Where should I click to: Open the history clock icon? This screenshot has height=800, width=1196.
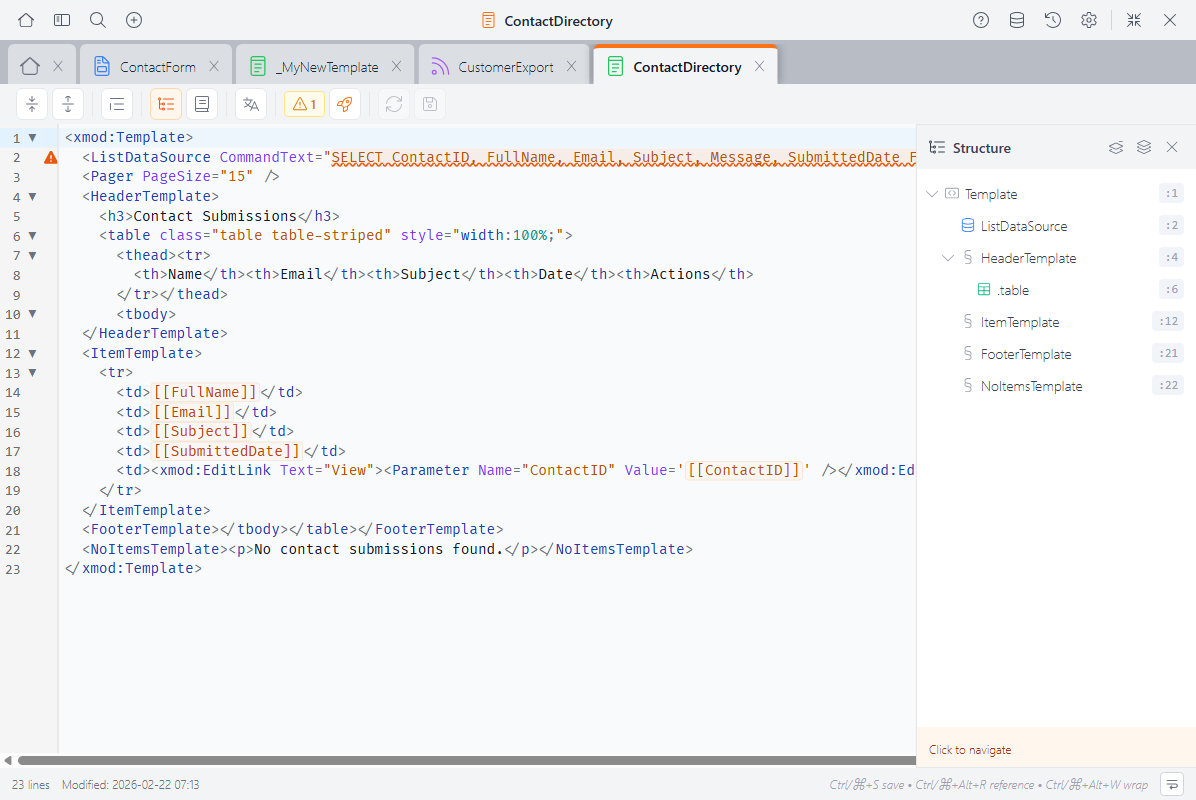[1053, 21]
